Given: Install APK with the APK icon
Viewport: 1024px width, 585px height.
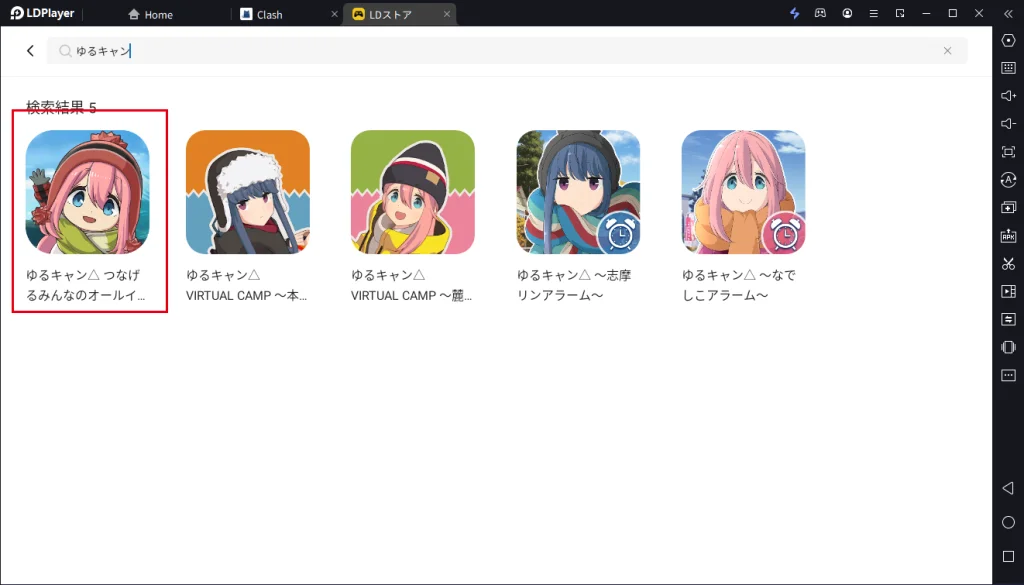Looking at the screenshot, I should pos(1008,236).
